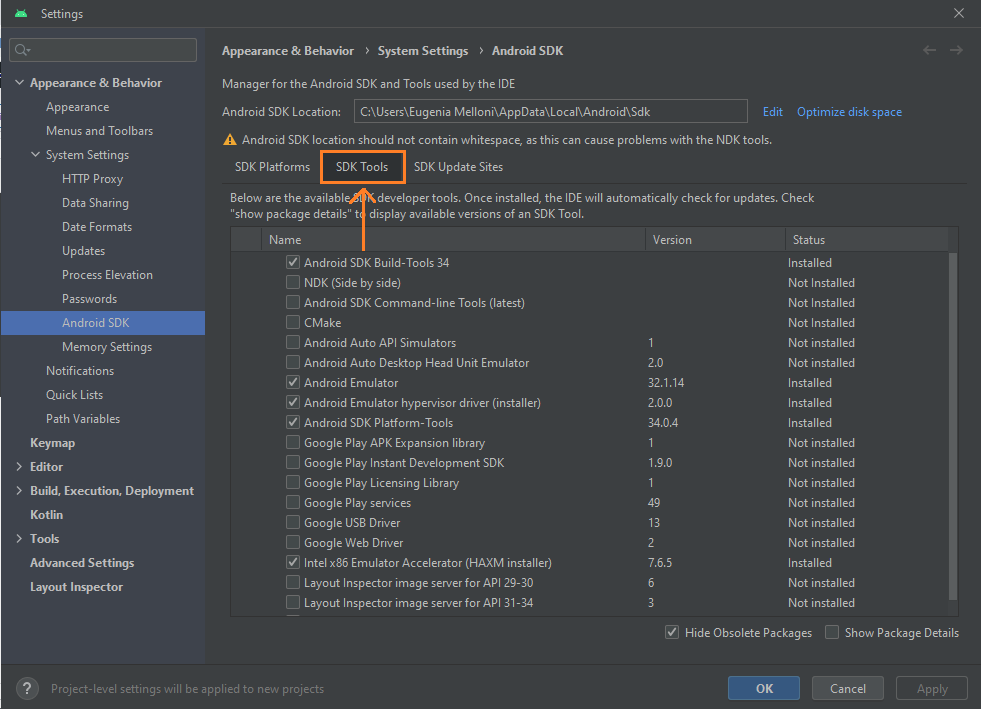The image size is (981, 709).
Task: Sort by the Status column header
Action: (x=867, y=240)
